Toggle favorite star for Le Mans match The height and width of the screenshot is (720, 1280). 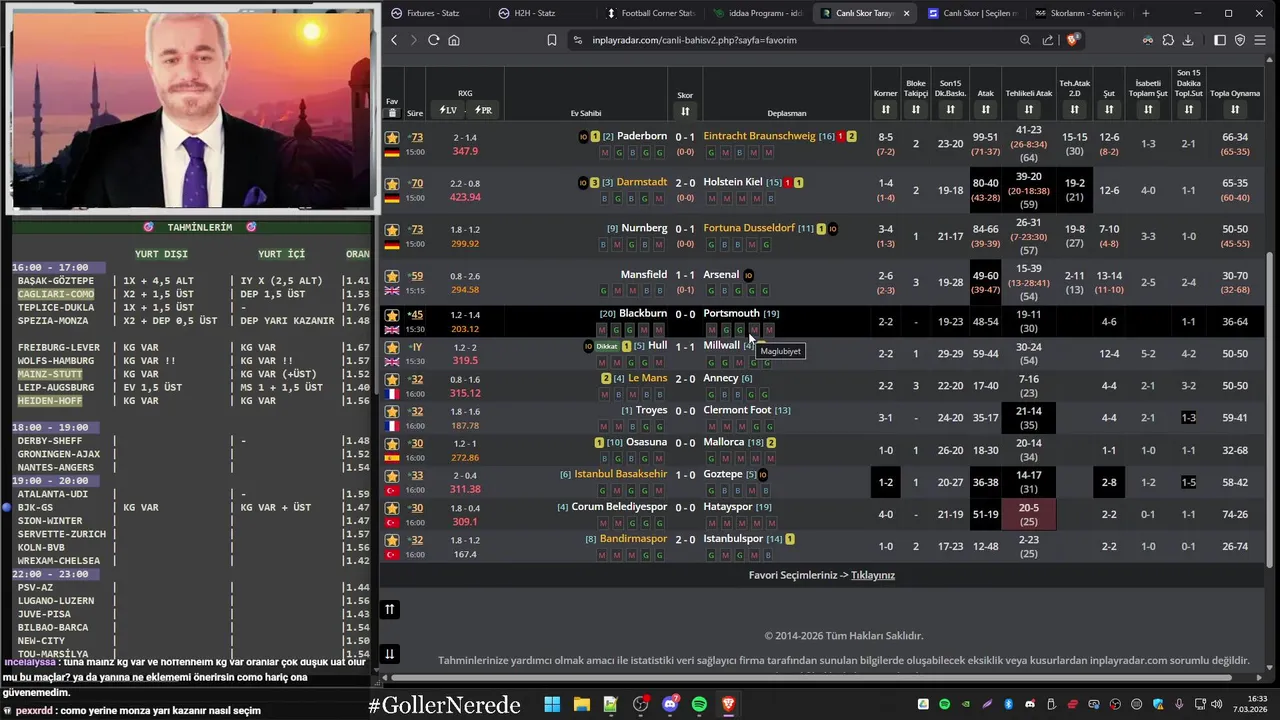pyautogui.click(x=392, y=380)
